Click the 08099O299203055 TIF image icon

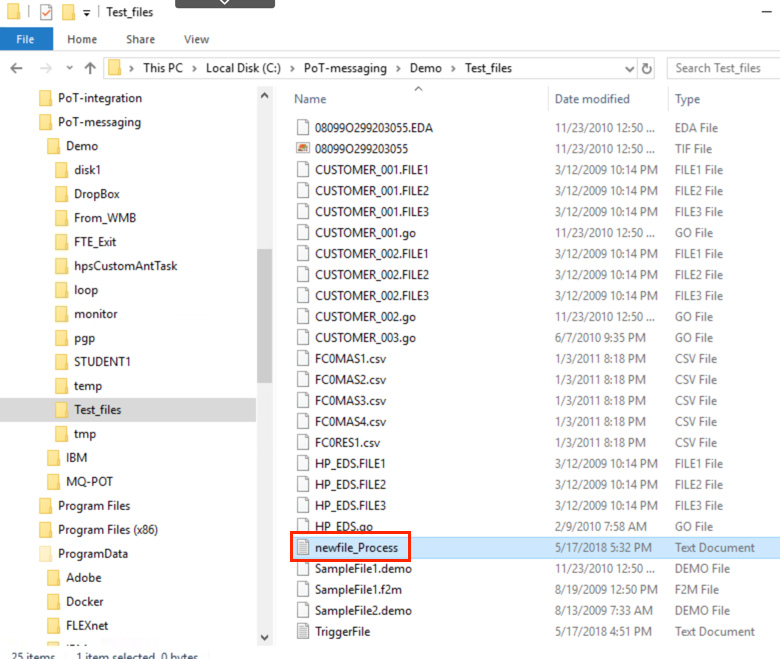303,148
